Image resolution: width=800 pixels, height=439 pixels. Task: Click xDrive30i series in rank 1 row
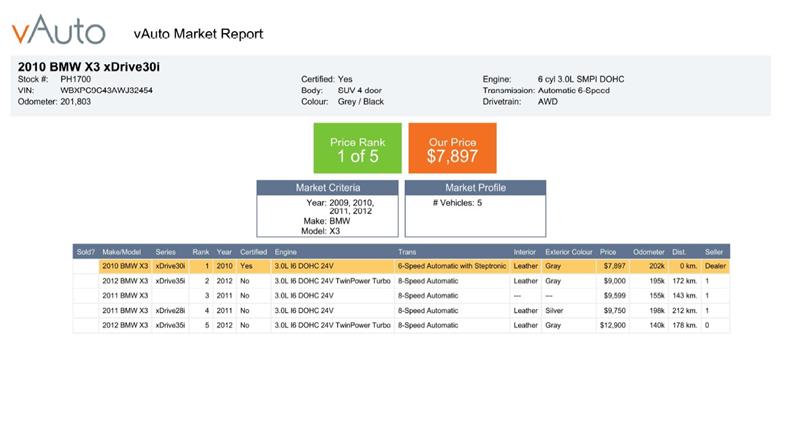pyautogui.click(x=170, y=266)
